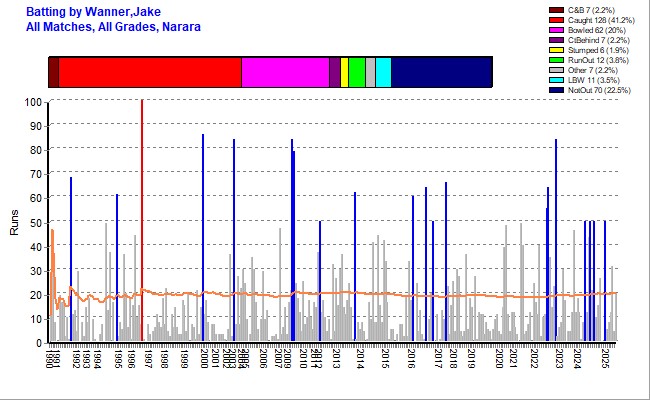This screenshot has width=650, height=400.
Task: Click the magenta Bowled segment in the stacked bar
Action: 285,73
